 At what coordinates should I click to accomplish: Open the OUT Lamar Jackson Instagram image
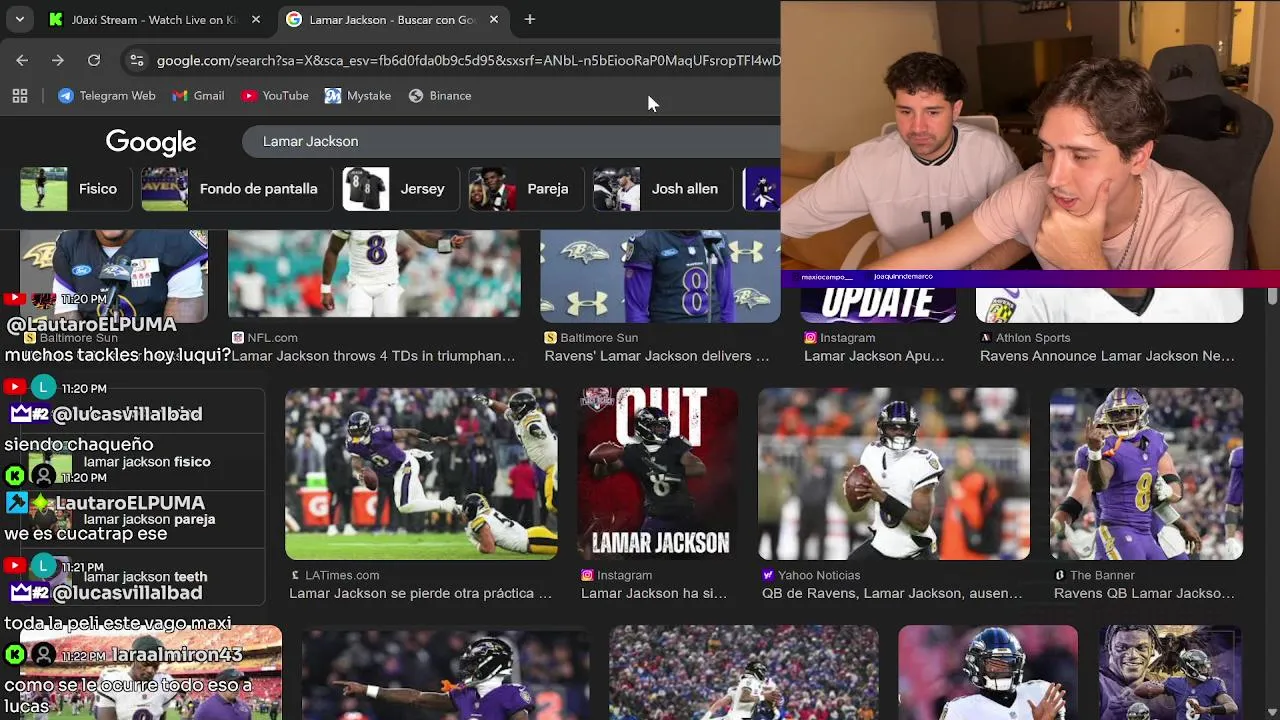[x=658, y=474]
